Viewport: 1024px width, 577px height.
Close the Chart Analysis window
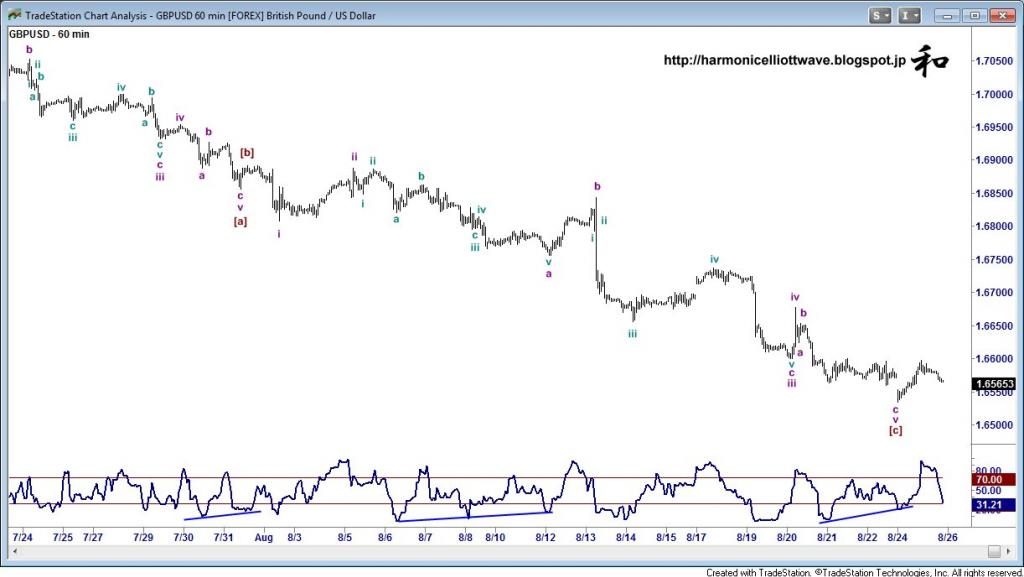(1002, 15)
